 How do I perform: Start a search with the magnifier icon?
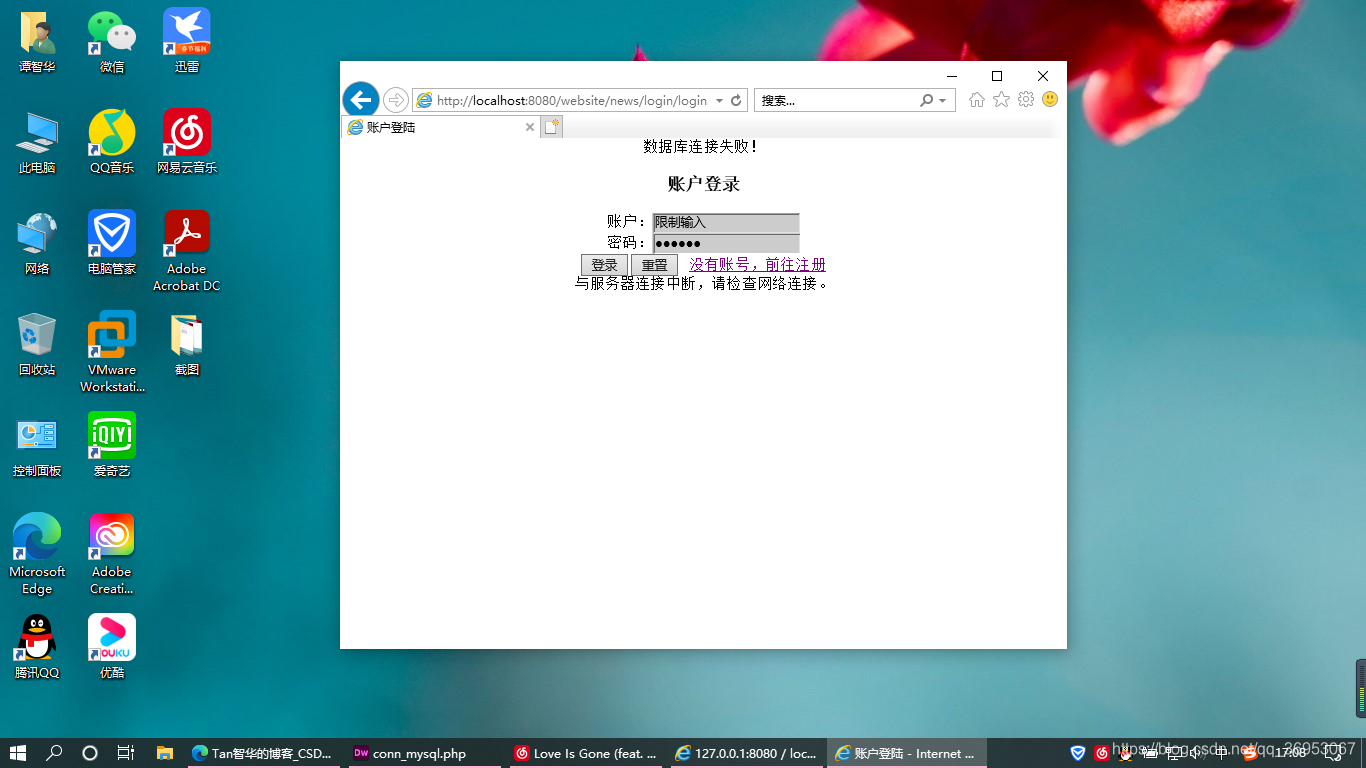[x=927, y=100]
